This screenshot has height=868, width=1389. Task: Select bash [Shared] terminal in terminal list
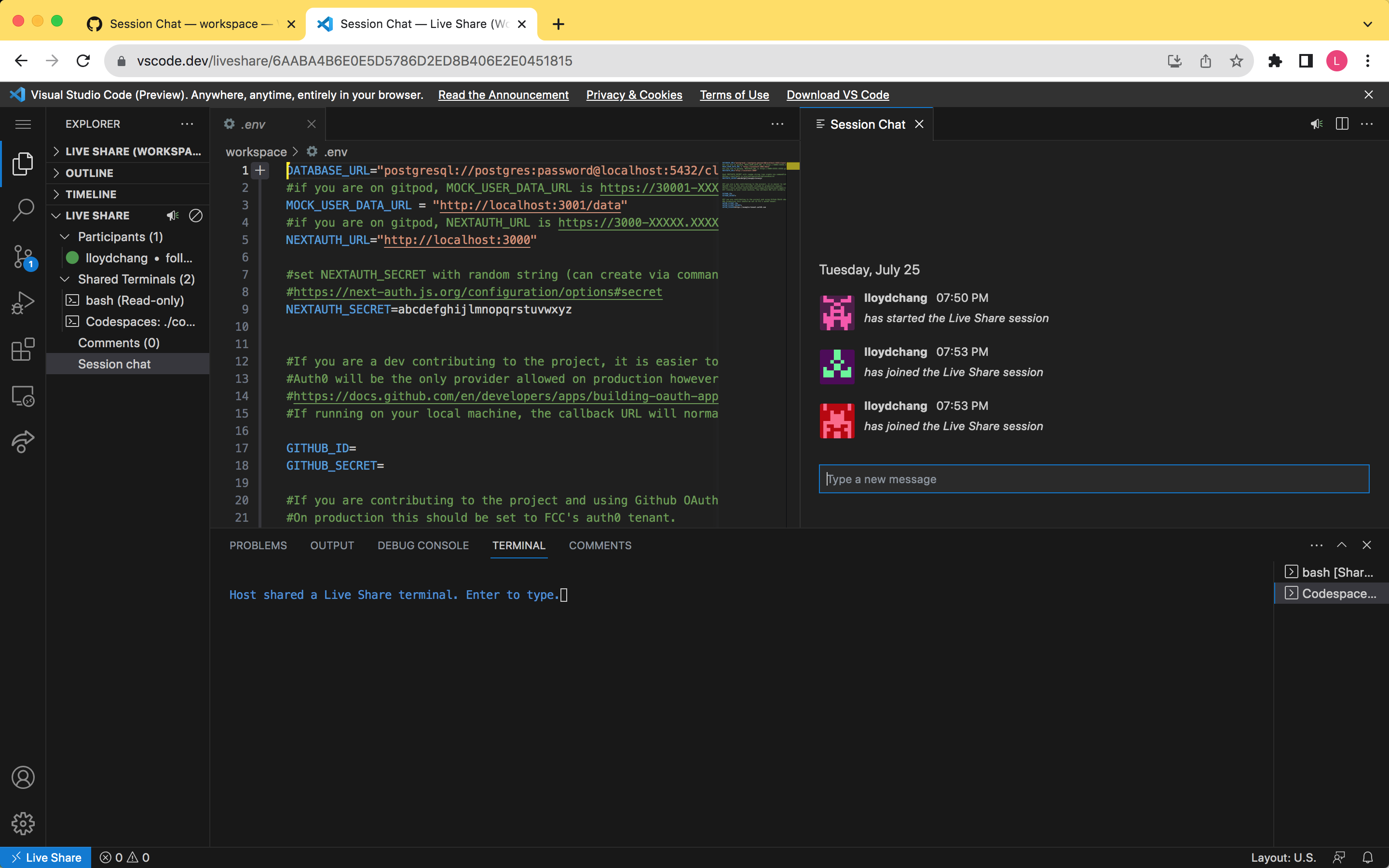click(1332, 572)
